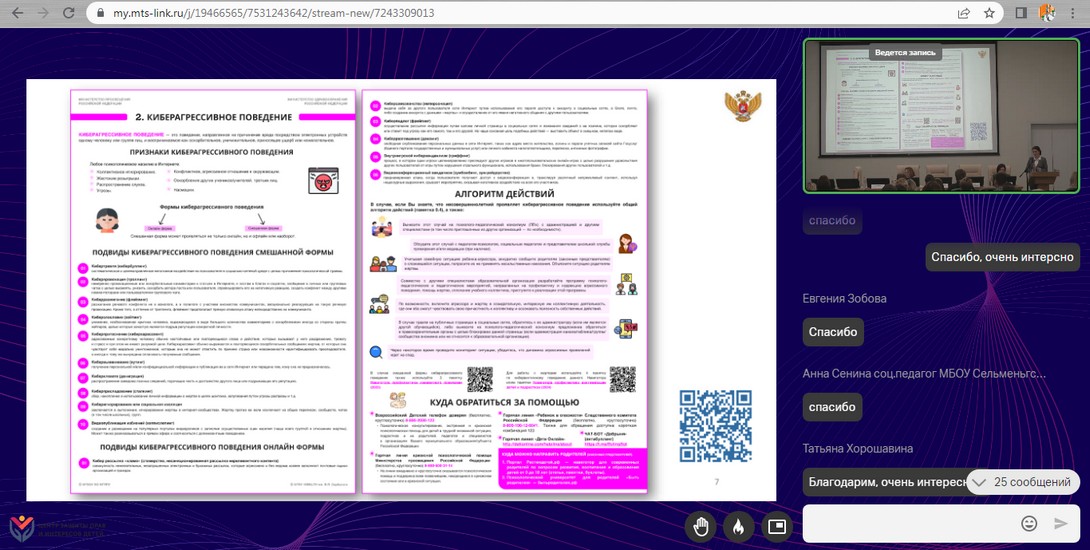Toggle picture-in-picture layout button

[x=776, y=525]
